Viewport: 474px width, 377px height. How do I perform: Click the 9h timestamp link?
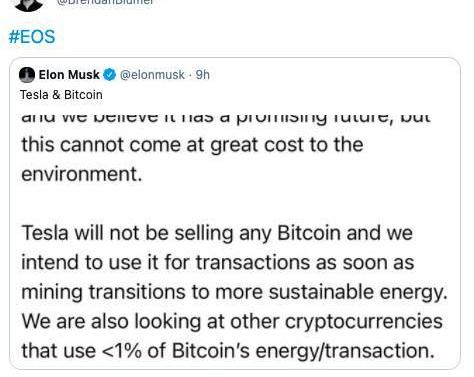point(203,75)
